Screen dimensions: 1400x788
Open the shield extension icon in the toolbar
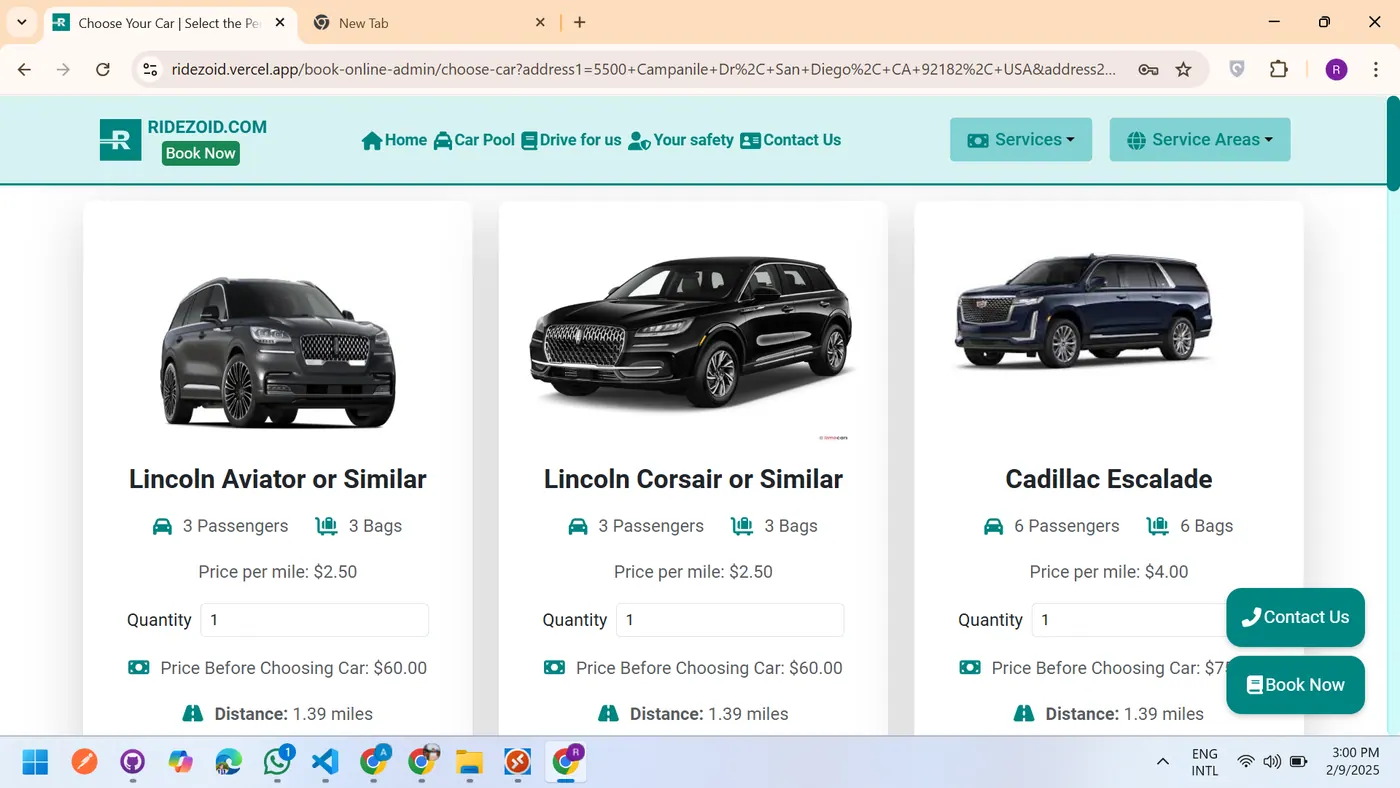(x=1237, y=69)
